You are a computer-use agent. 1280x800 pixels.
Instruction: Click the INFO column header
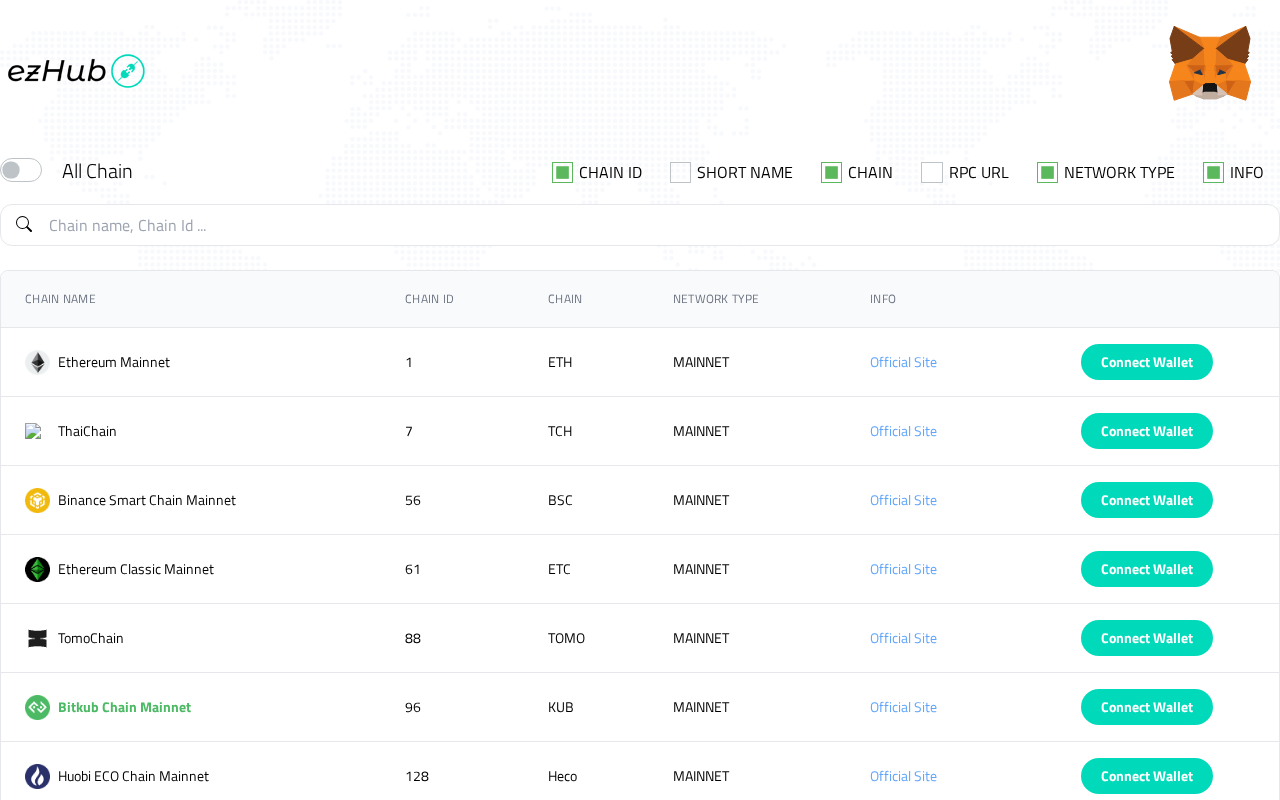tap(883, 299)
